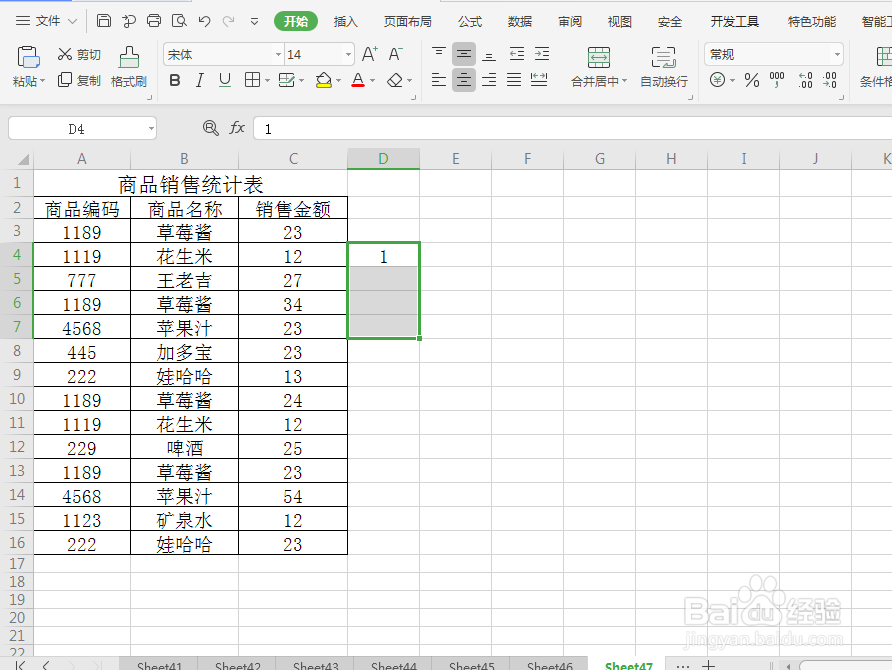Screen dimensions: 892x670
Task: Decrease indent icon
Action: pyautogui.click(x=517, y=54)
